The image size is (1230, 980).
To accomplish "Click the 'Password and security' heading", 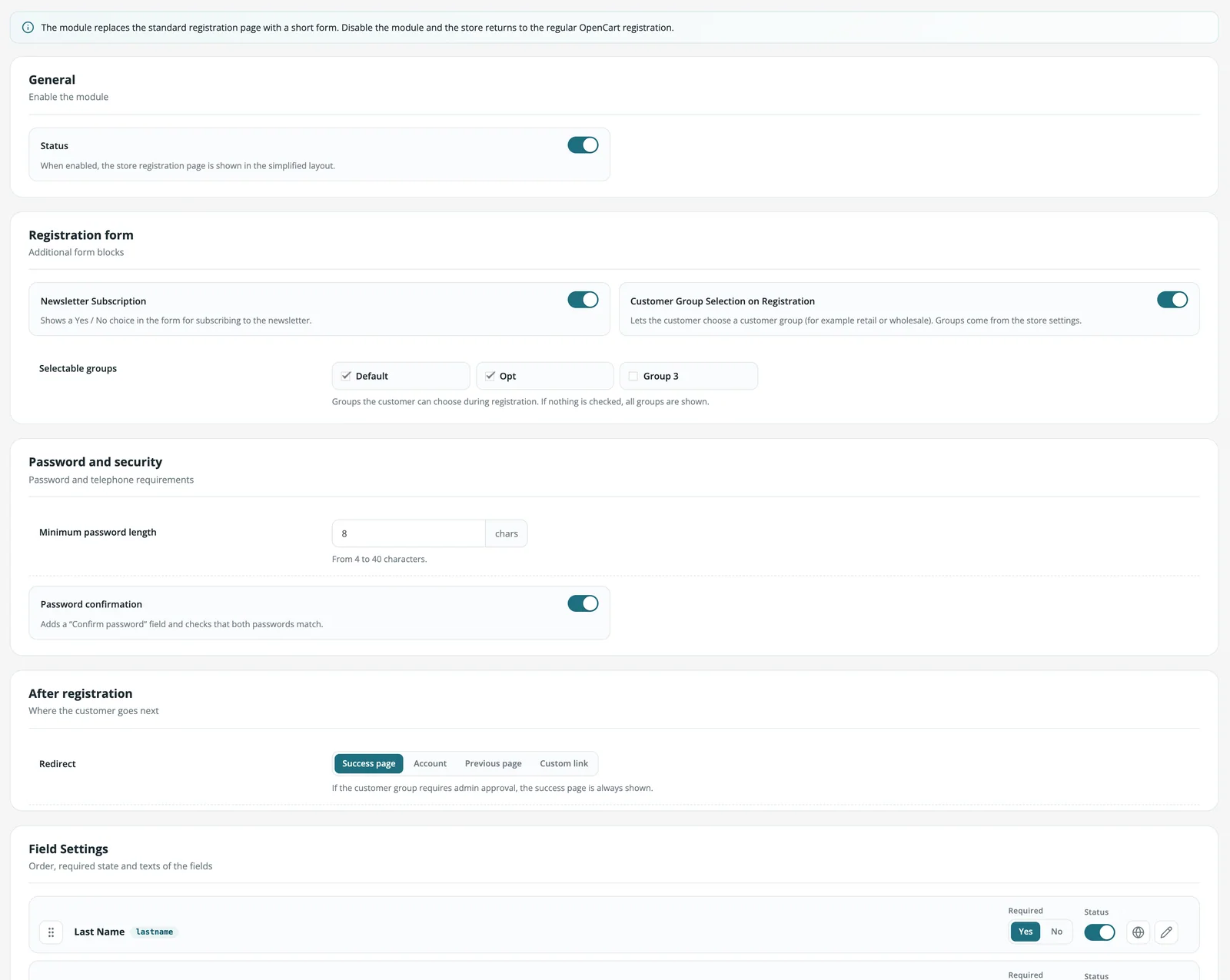I will pyautogui.click(x=95, y=462).
